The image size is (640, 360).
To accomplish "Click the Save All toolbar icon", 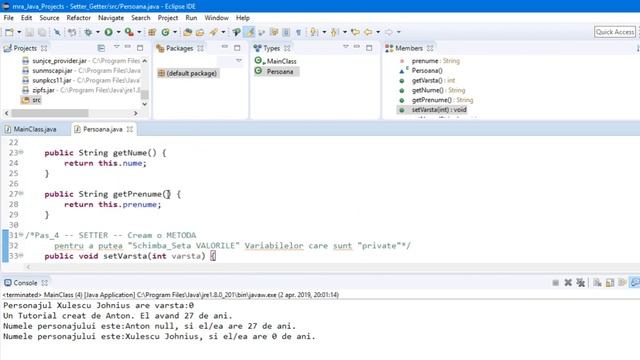I will pyautogui.click(x=42, y=32).
